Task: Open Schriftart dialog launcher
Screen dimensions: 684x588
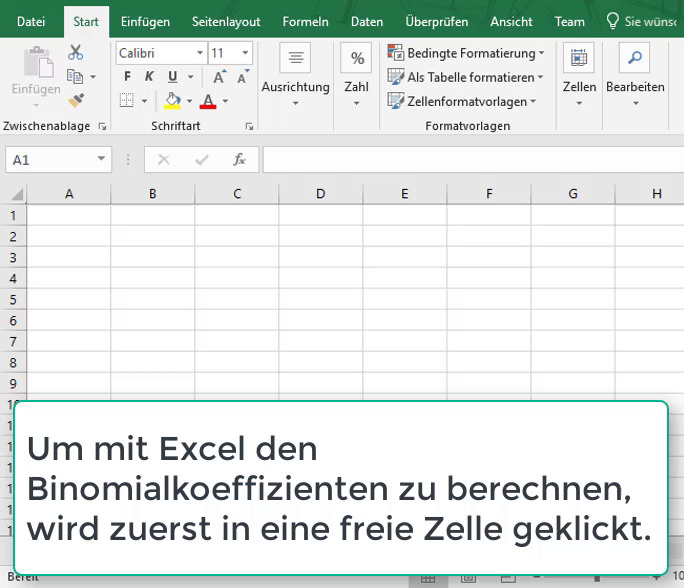Action: click(x=249, y=126)
